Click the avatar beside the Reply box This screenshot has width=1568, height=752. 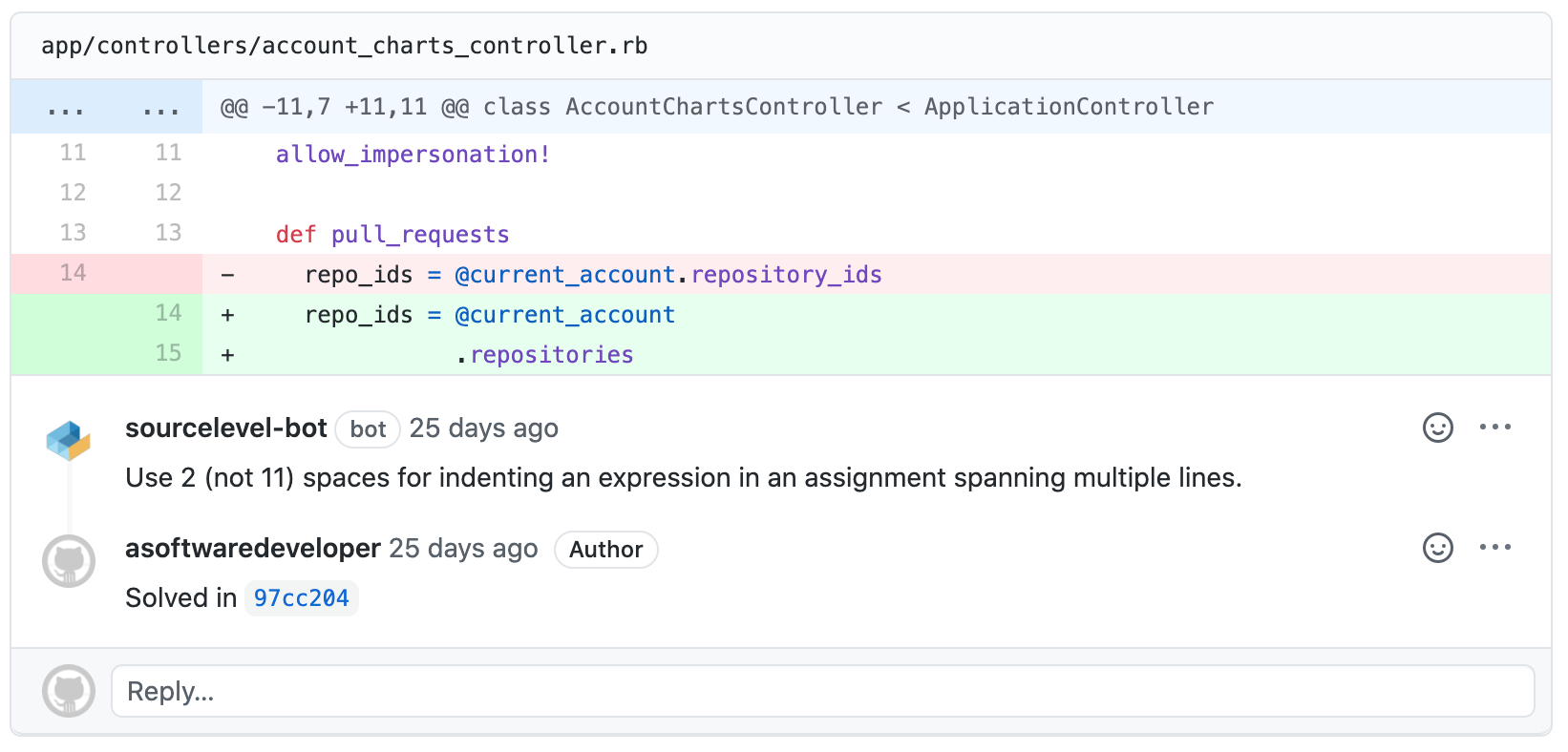point(69,691)
